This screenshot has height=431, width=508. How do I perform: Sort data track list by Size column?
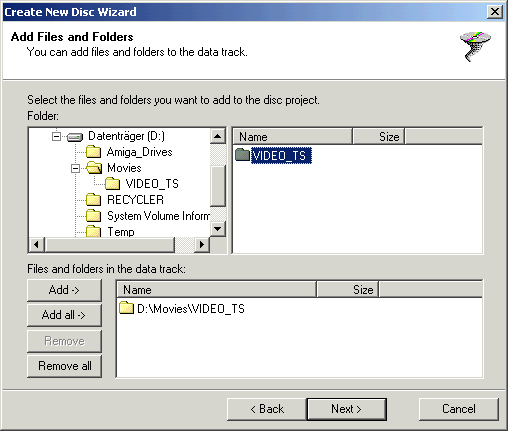[347, 289]
